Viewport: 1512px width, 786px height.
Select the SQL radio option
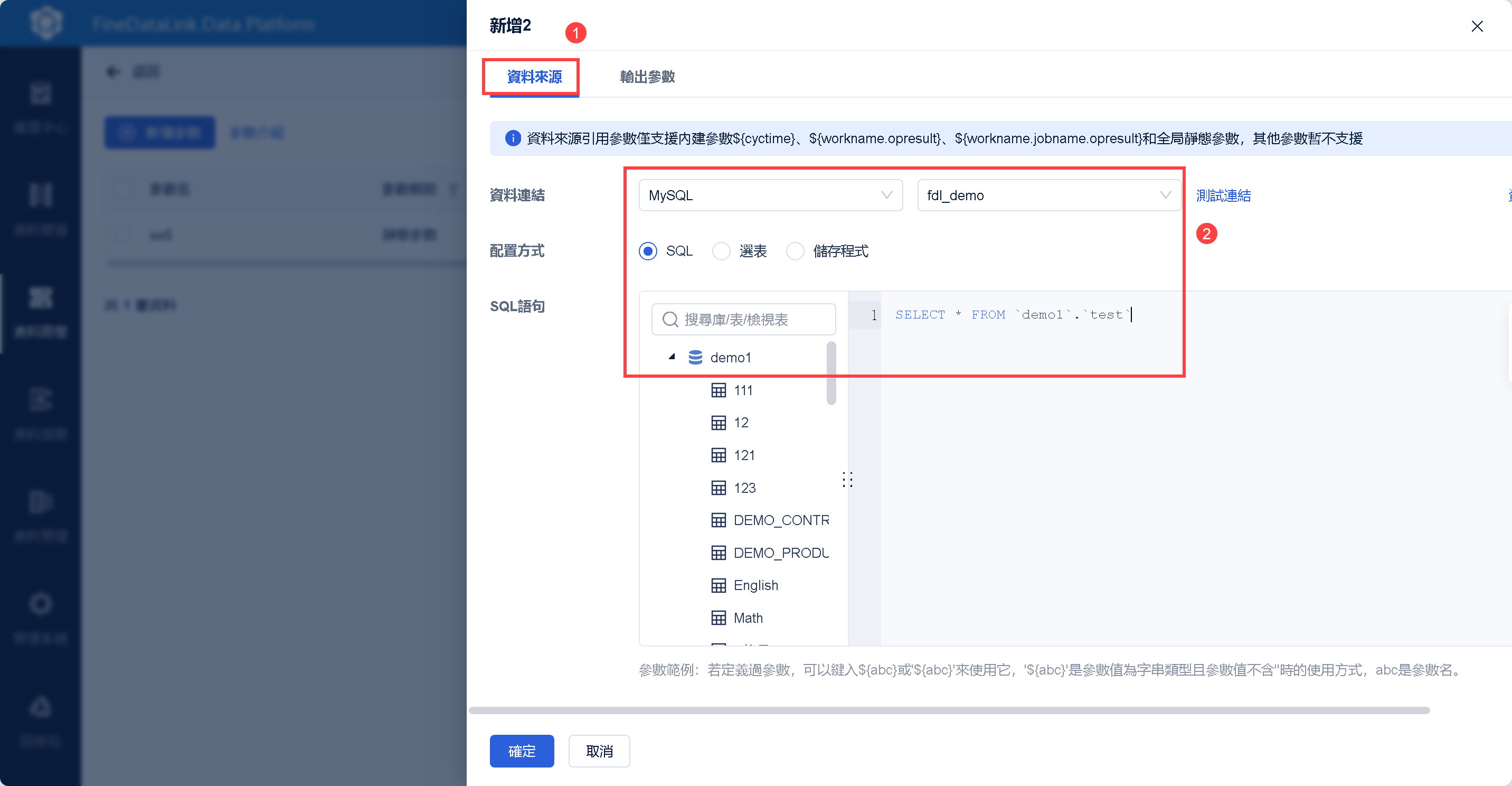pyautogui.click(x=648, y=251)
